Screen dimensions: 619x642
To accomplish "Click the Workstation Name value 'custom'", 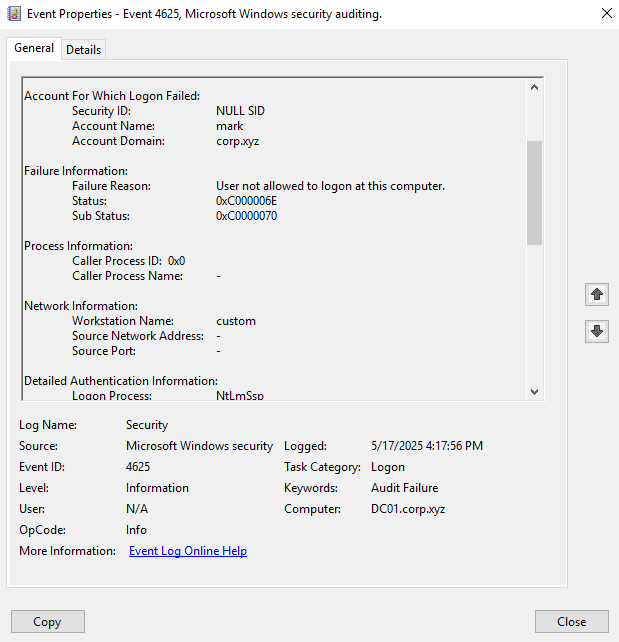I will 236,321.
